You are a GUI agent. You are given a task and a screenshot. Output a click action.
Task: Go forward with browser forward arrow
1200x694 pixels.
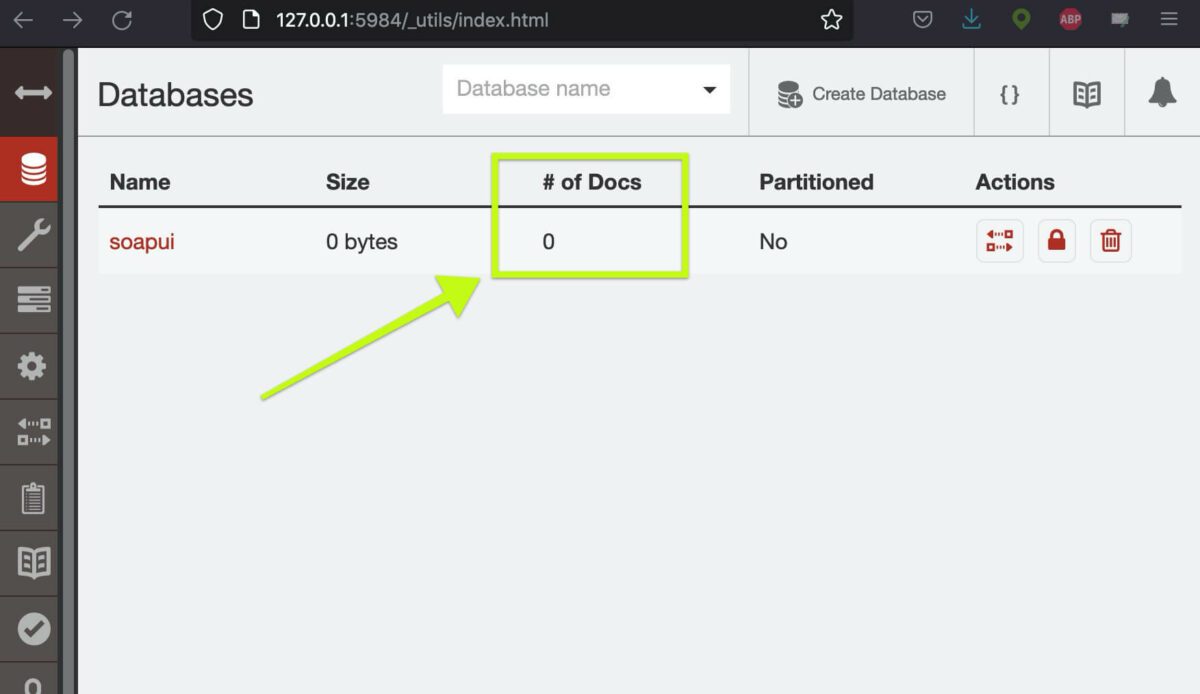72,20
